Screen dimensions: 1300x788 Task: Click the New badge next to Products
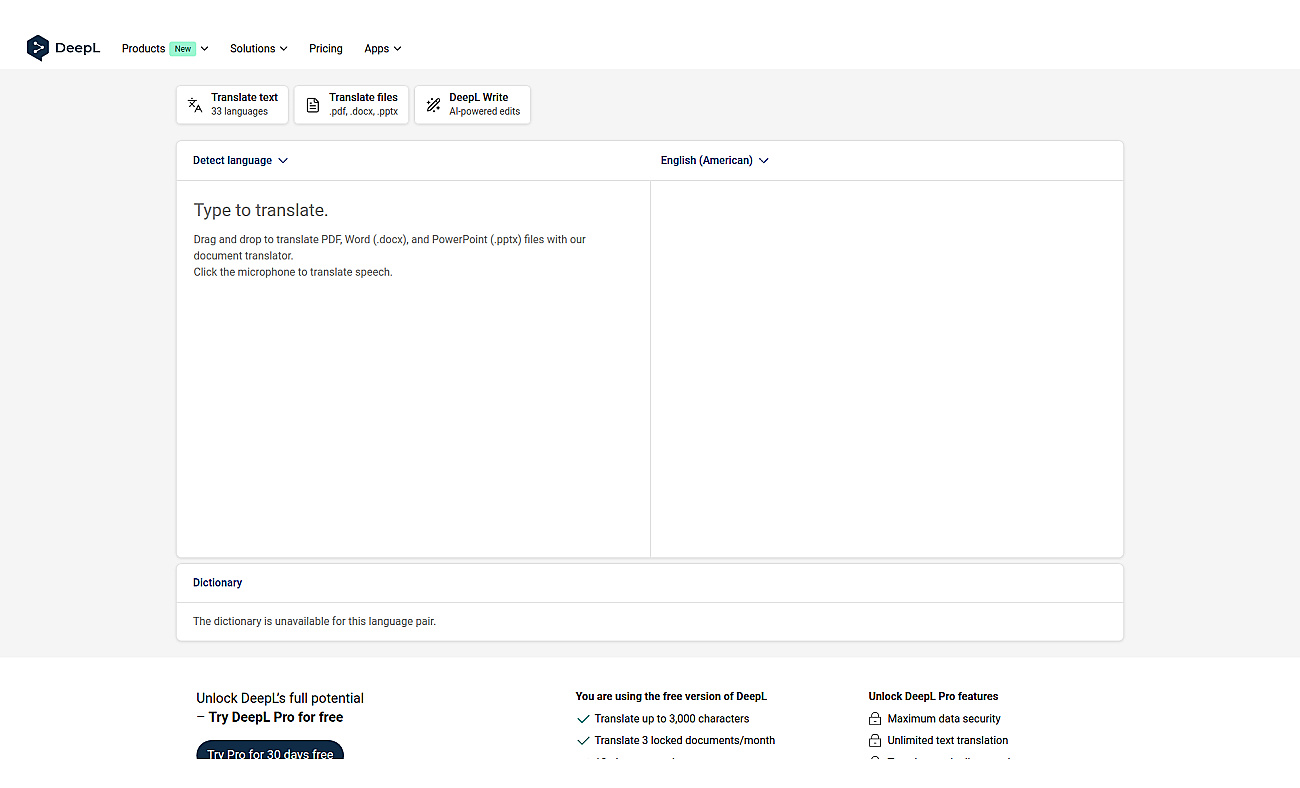[182, 48]
